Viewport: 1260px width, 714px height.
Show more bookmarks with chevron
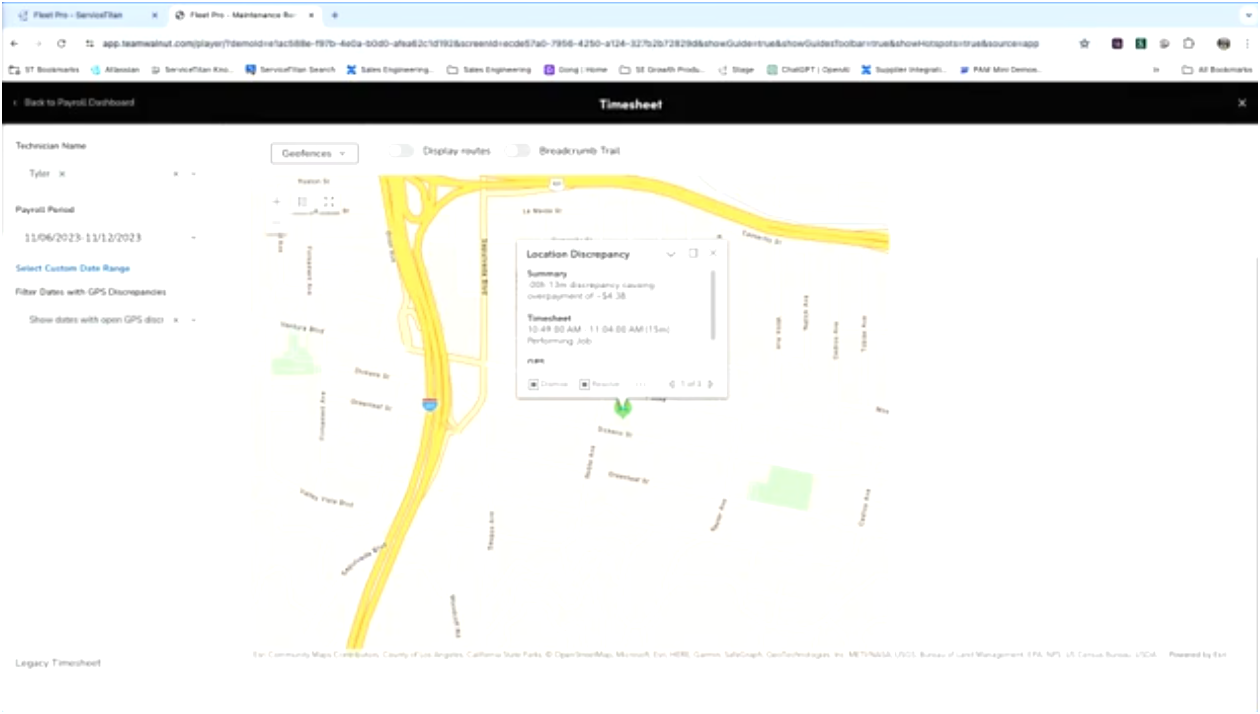[1157, 70]
